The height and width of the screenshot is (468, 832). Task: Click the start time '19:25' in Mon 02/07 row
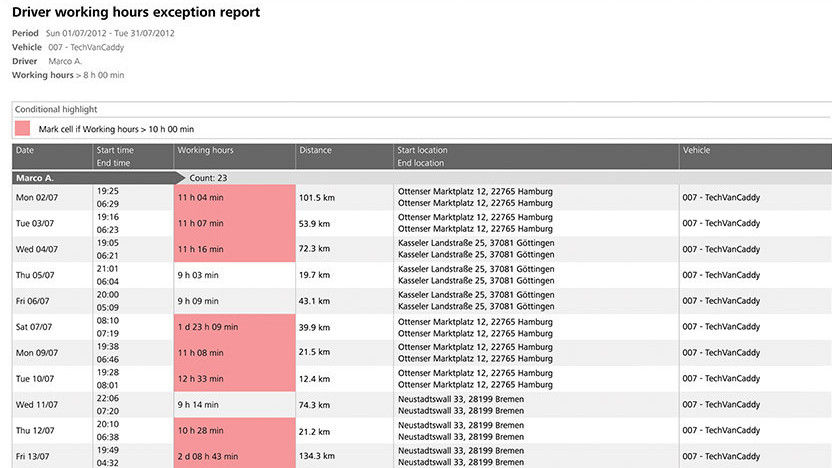[108, 191]
